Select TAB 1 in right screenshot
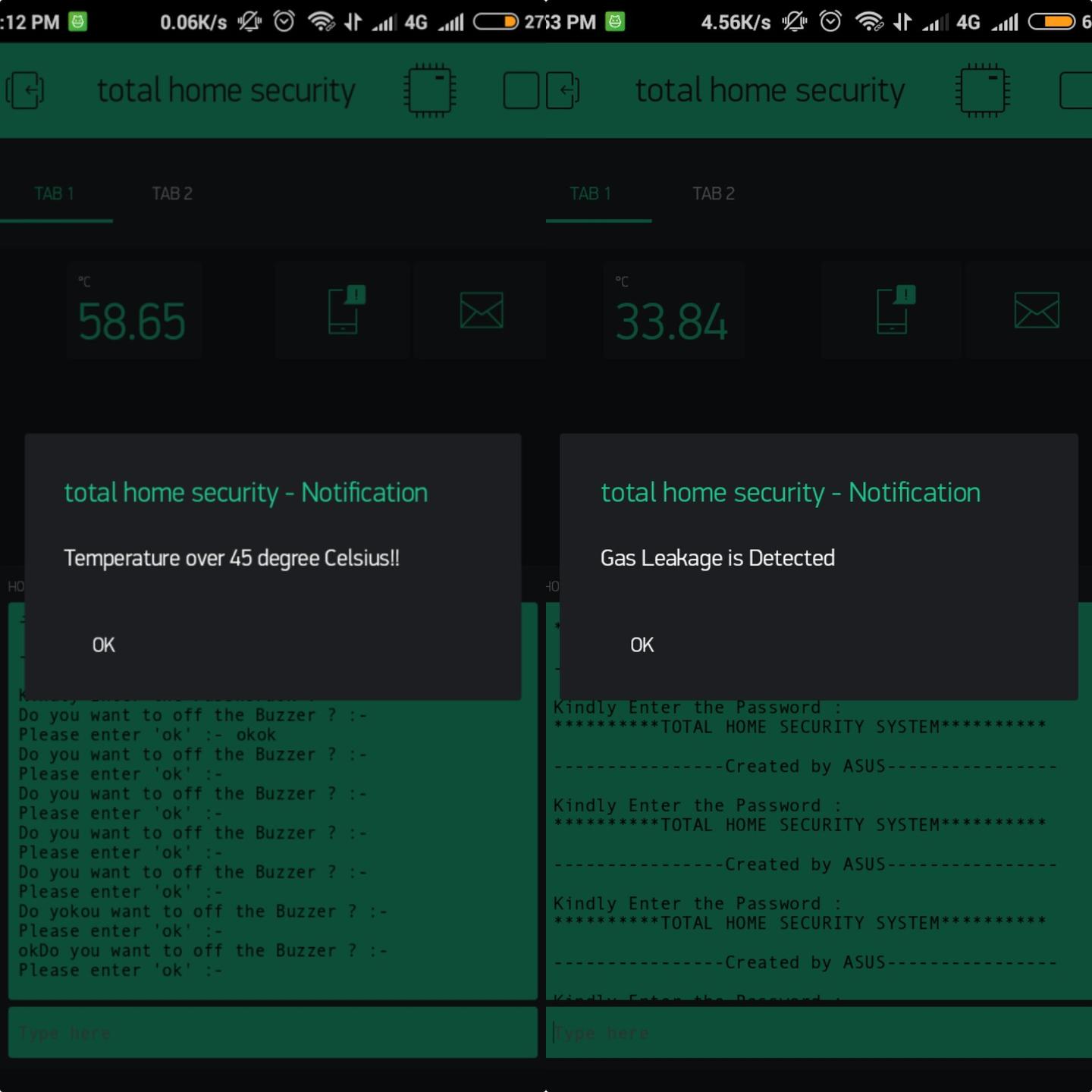Image resolution: width=1092 pixels, height=1092 pixels. [591, 194]
